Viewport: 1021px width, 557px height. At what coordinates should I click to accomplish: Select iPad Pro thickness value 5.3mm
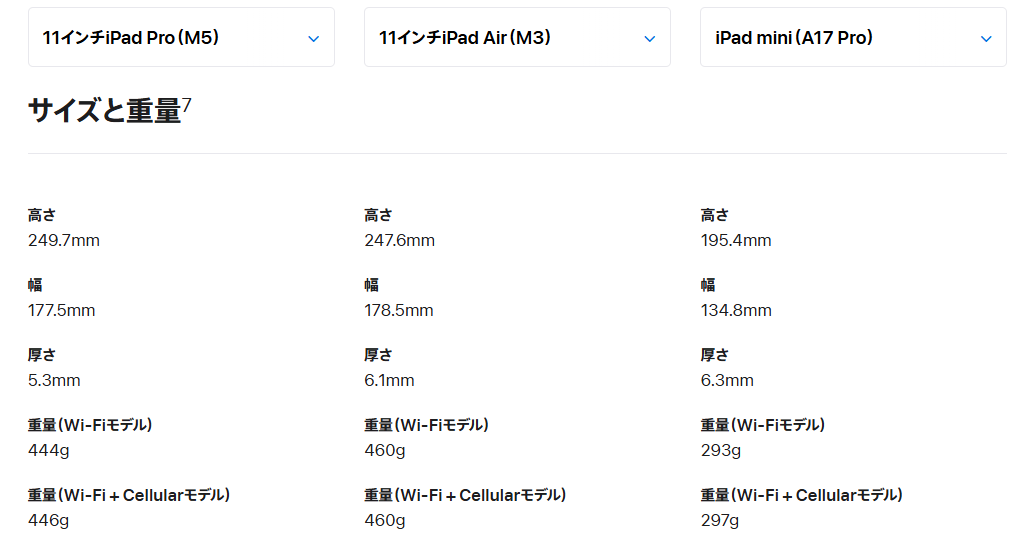click(x=54, y=380)
